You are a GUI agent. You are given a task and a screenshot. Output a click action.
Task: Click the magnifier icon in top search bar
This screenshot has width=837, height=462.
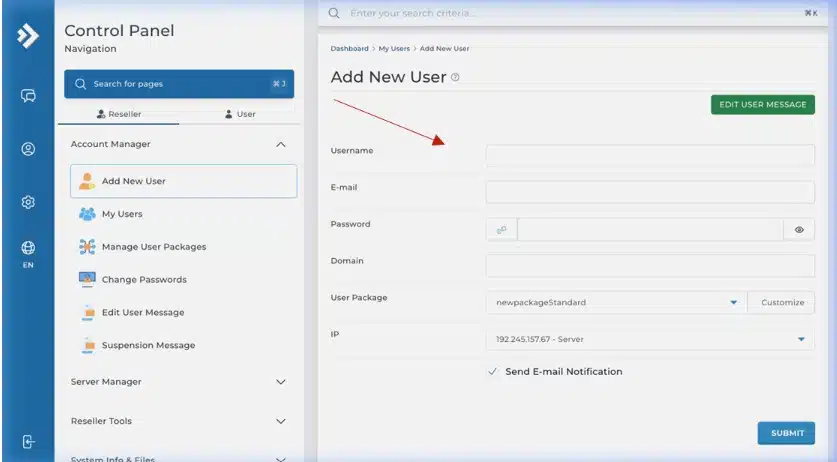[x=334, y=13]
